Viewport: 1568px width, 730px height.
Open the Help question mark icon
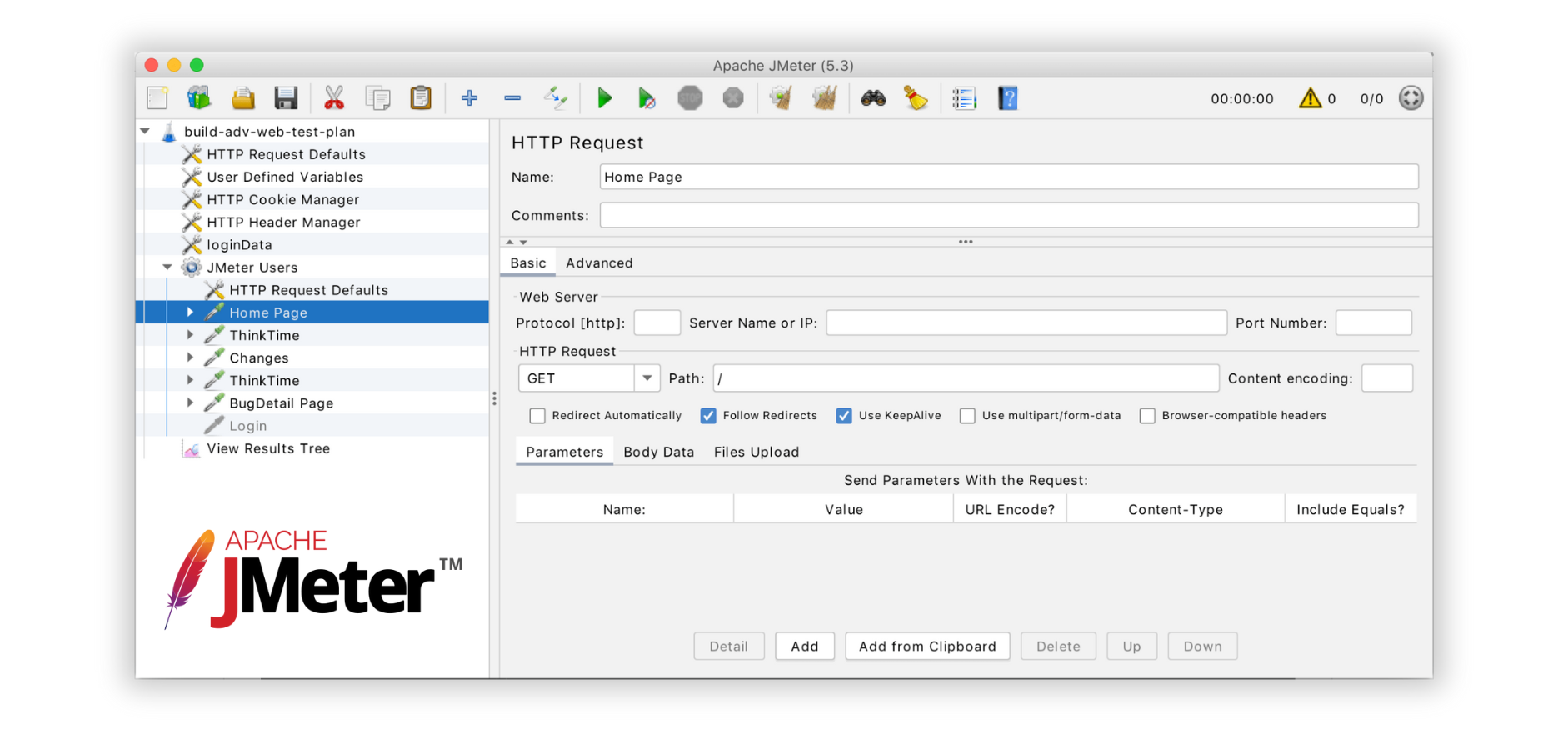(1007, 98)
